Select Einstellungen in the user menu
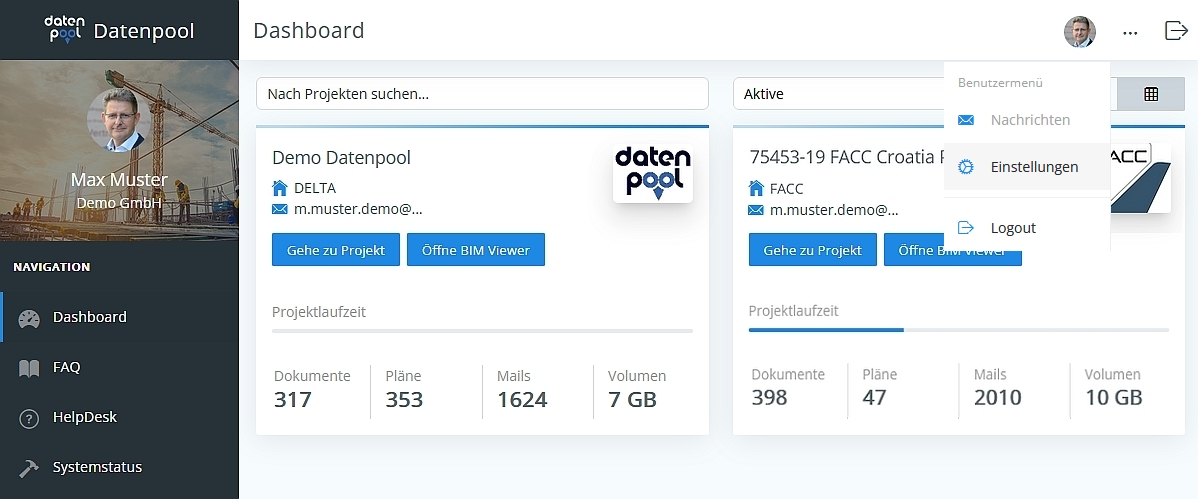 coord(1034,167)
